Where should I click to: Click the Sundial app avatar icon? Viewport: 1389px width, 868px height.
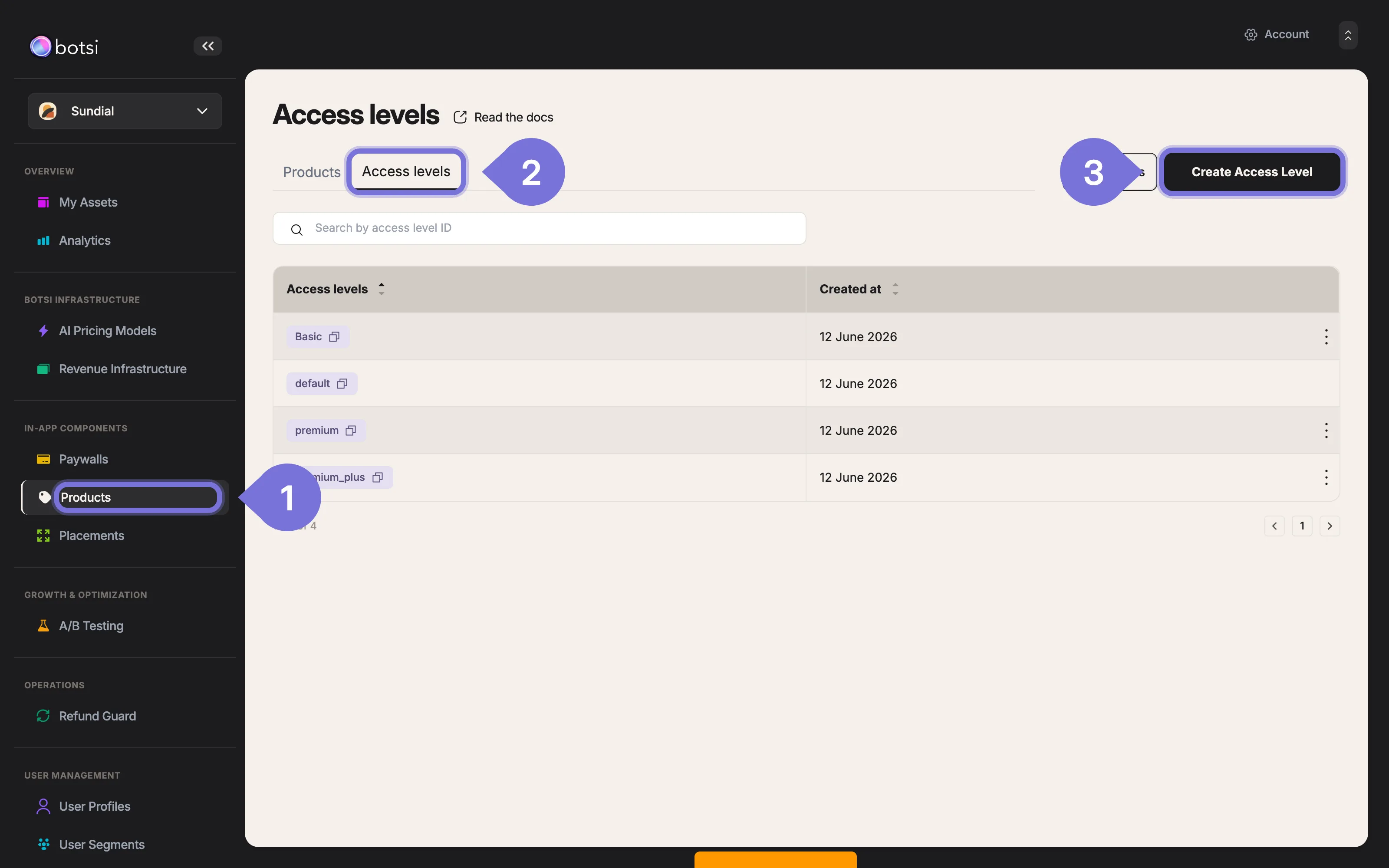(48, 111)
